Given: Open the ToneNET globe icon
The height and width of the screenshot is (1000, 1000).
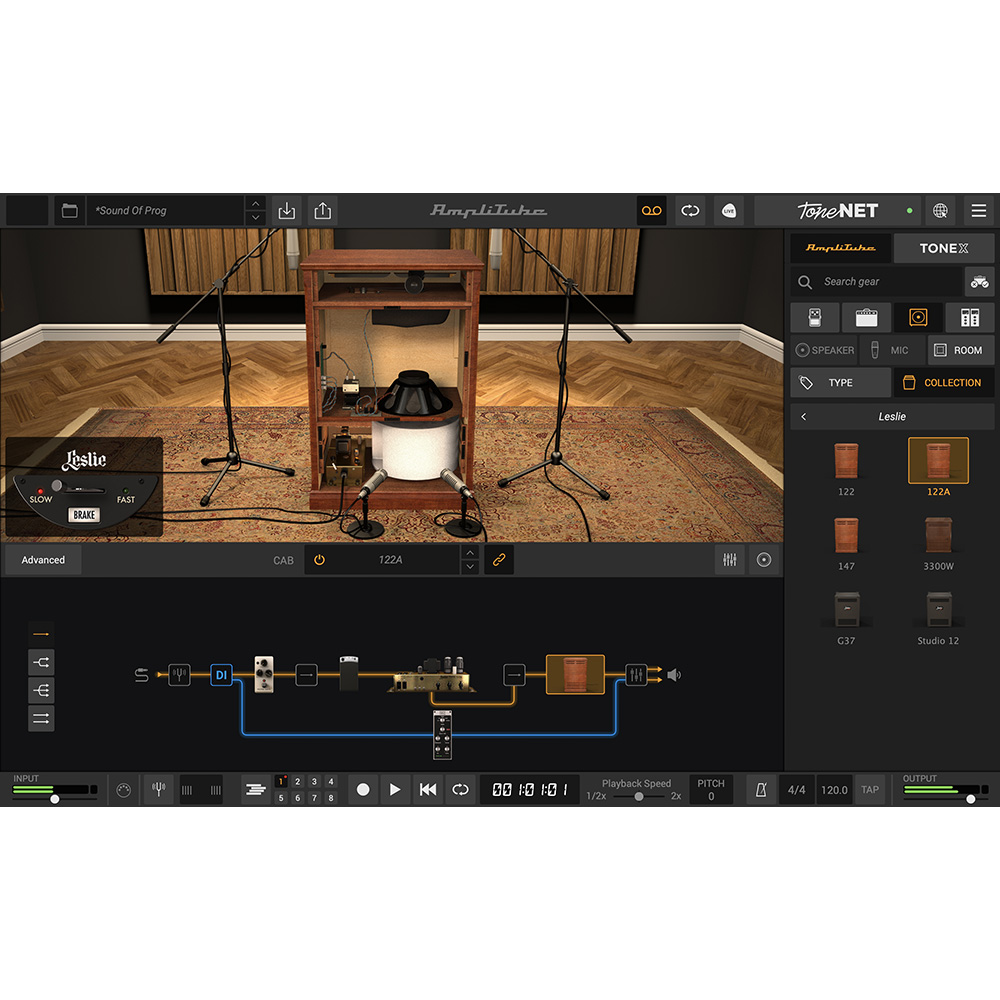Looking at the screenshot, I should (x=940, y=210).
